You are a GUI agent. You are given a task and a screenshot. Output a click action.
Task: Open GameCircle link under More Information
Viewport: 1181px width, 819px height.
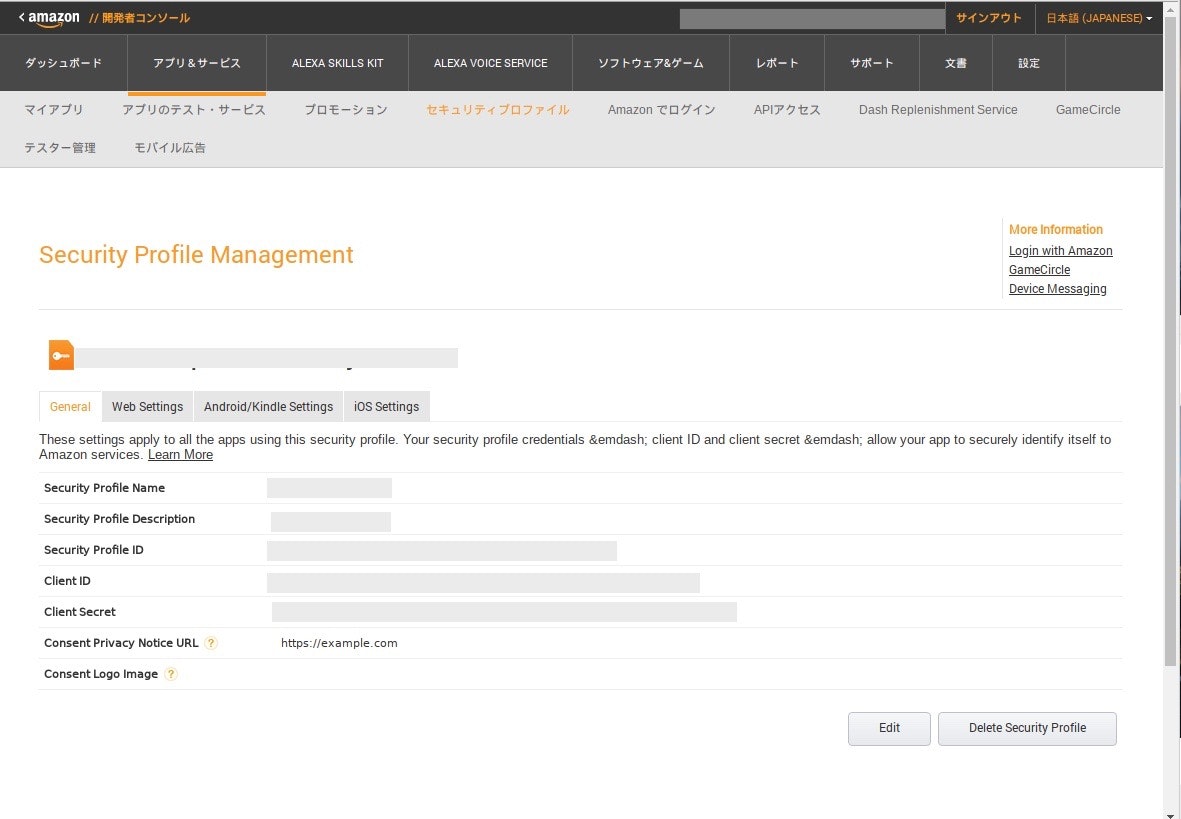[x=1039, y=270]
